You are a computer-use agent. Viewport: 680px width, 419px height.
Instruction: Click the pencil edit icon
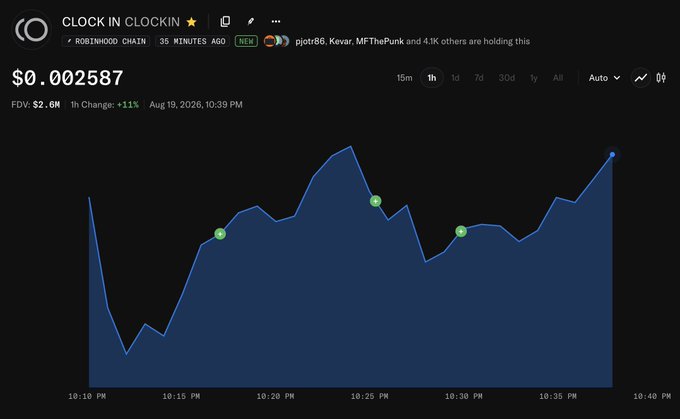click(251, 21)
